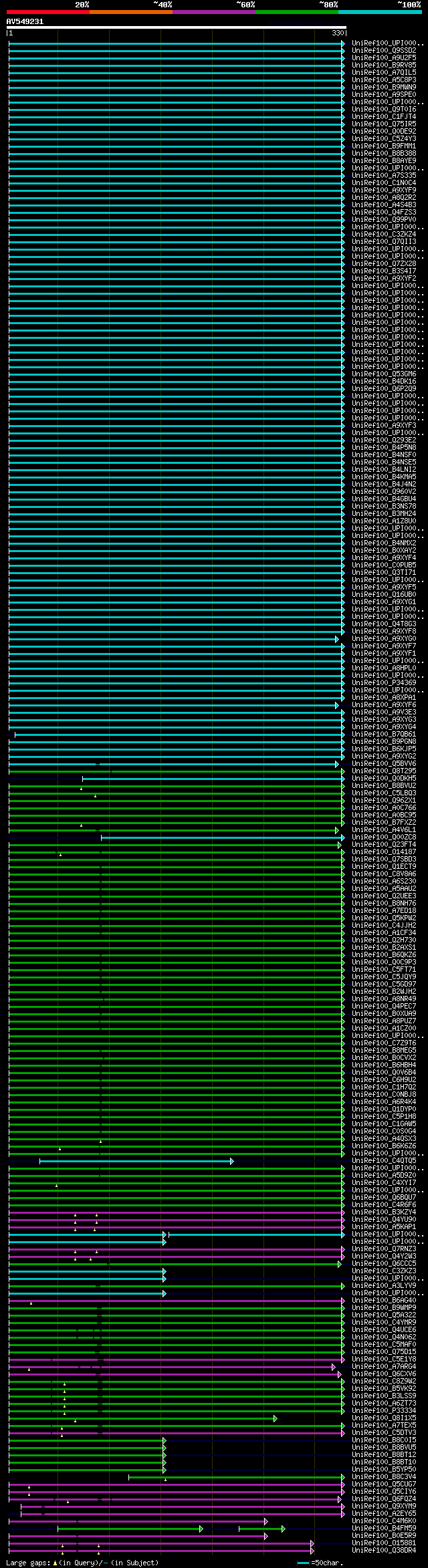Select hit label UniRef100_B9MWN9
This screenshot has width=428, height=1568.
(384, 87)
